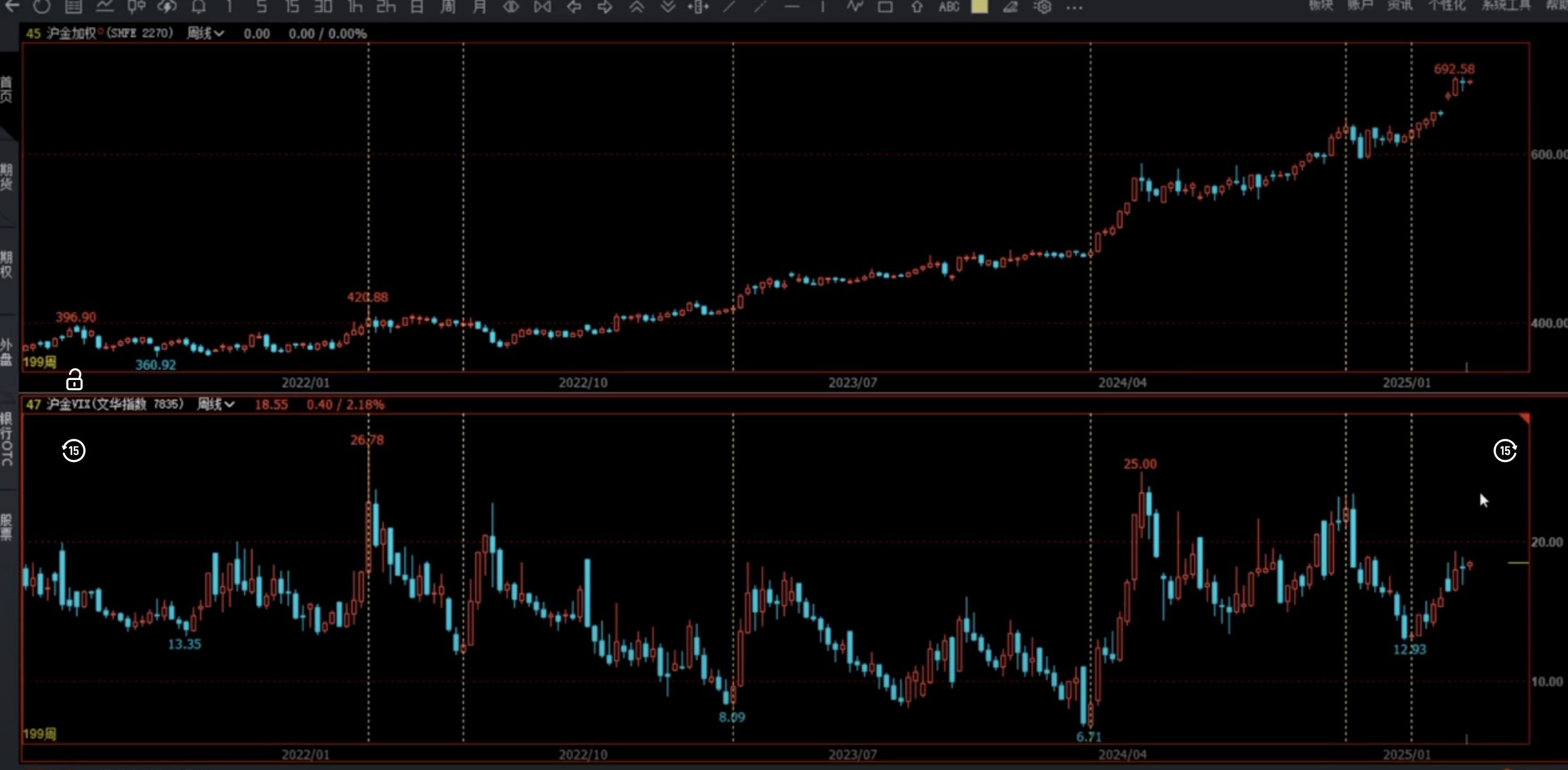The height and width of the screenshot is (770, 1568).
Task: Switch to 15-minute period
Action: click(292, 7)
